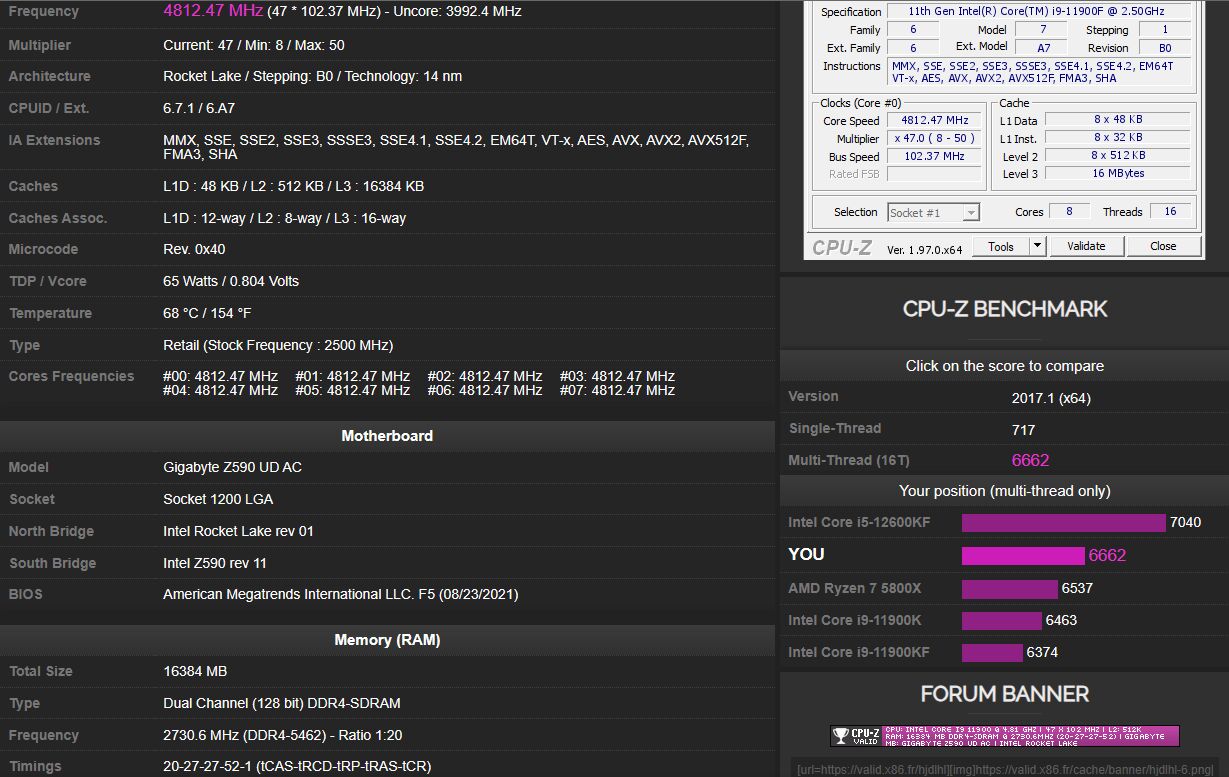This screenshot has width=1229, height=777.
Task: Click the Threads count field showing 16
Action: tap(1169, 212)
